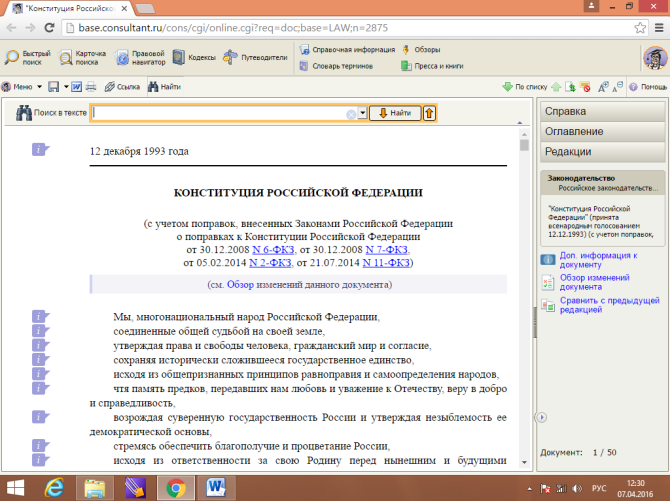Open the Редакции tab

[x=602, y=151]
